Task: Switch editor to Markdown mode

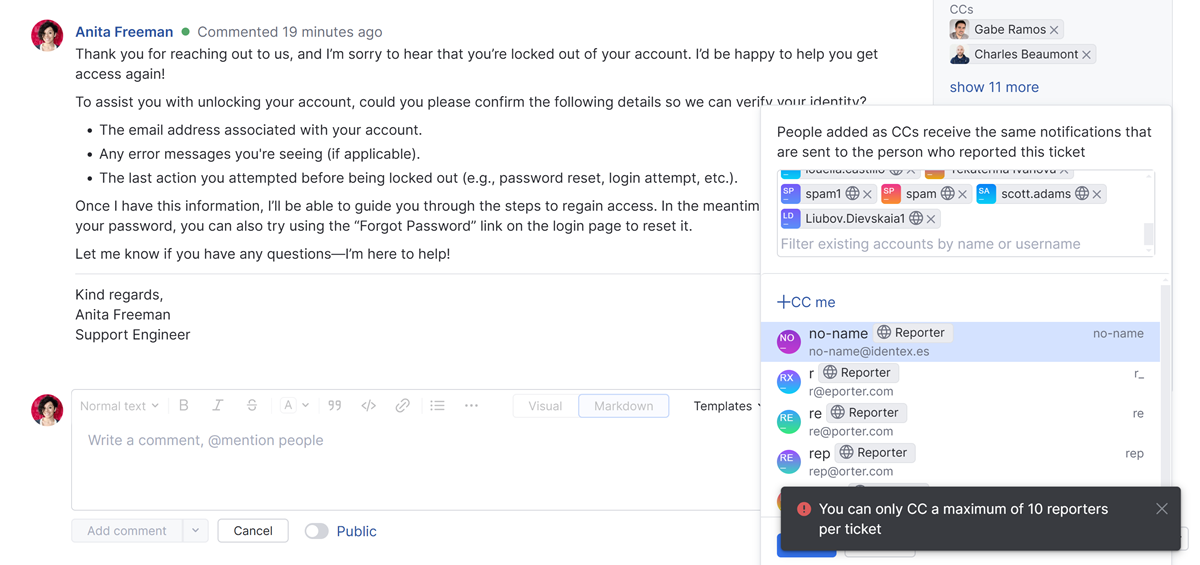Action: tap(623, 406)
